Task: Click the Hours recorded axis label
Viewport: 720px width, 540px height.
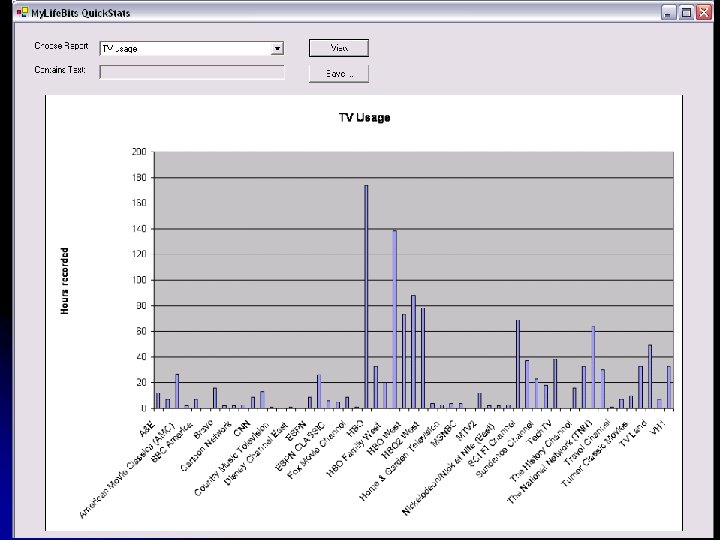Action: click(65, 281)
